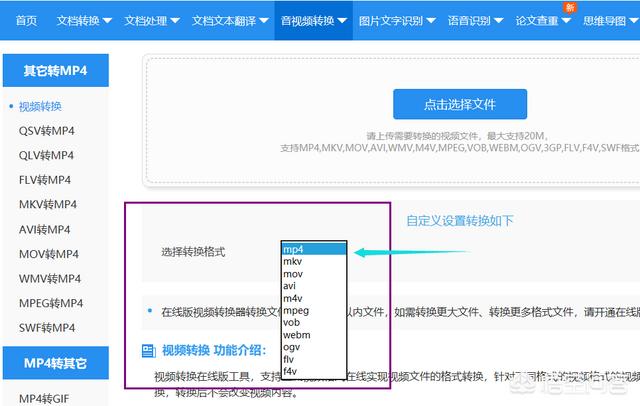Open QSV转MP4 in the sidebar
The width and height of the screenshot is (640, 406).
click(x=46, y=131)
